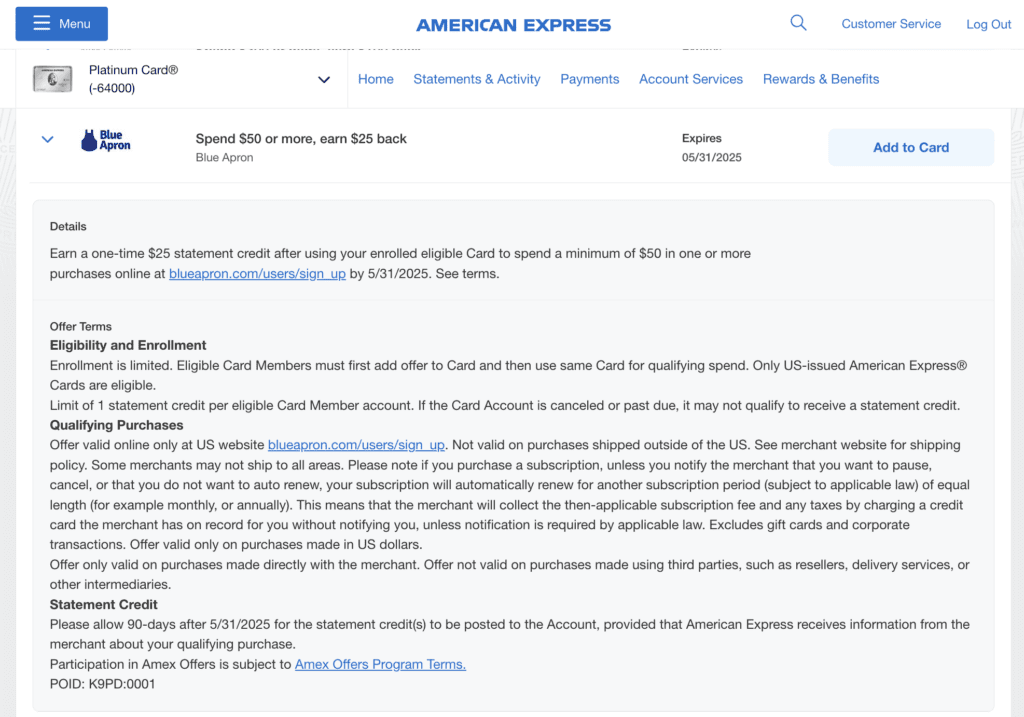Viewport: 1024px width, 717px height.
Task: Click Log Out
Action: (988, 23)
